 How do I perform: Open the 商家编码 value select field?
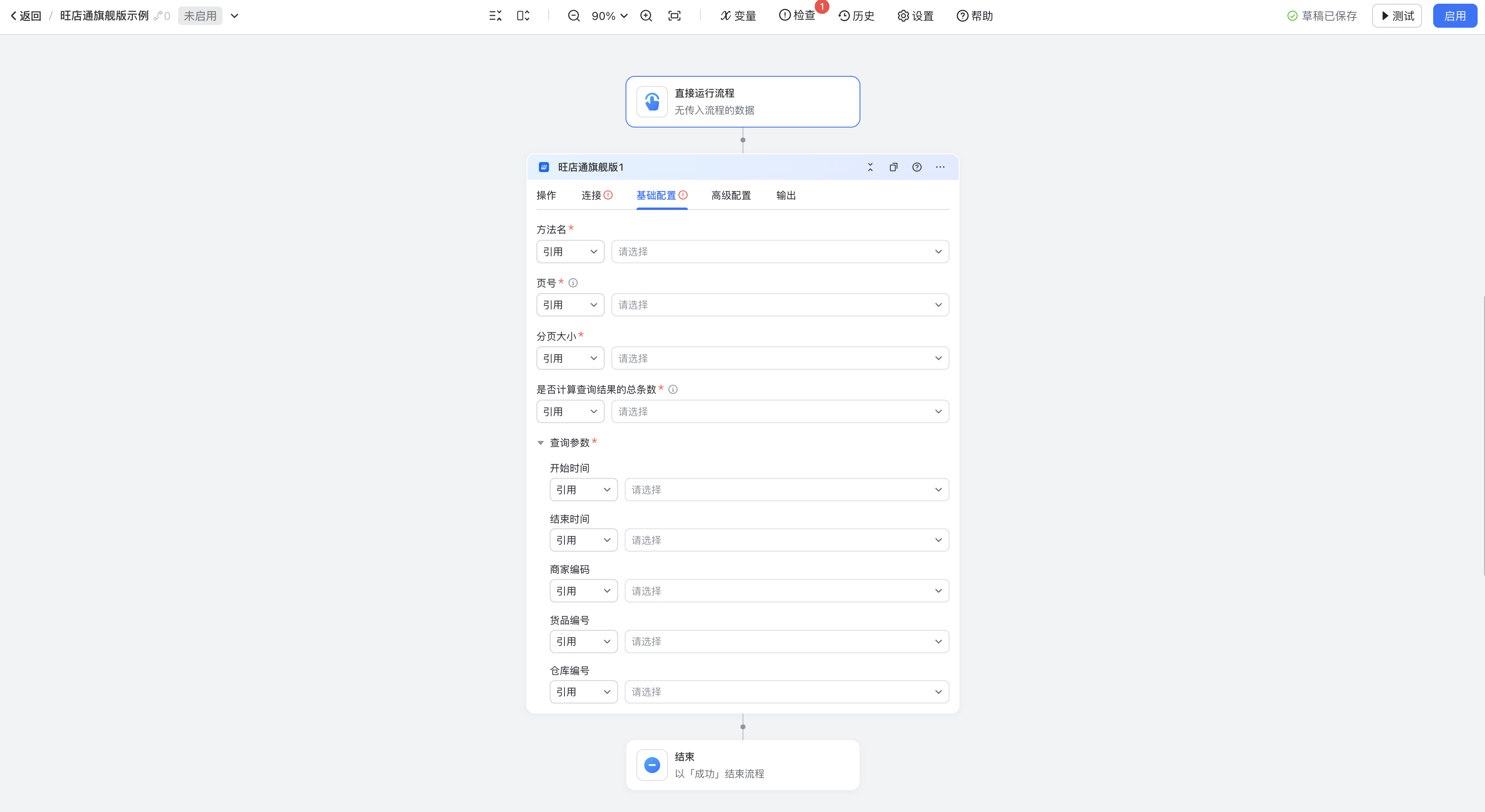(x=787, y=591)
